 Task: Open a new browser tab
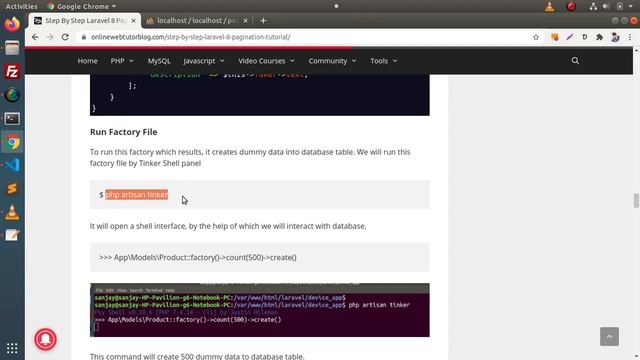click(x=263, y=20)
